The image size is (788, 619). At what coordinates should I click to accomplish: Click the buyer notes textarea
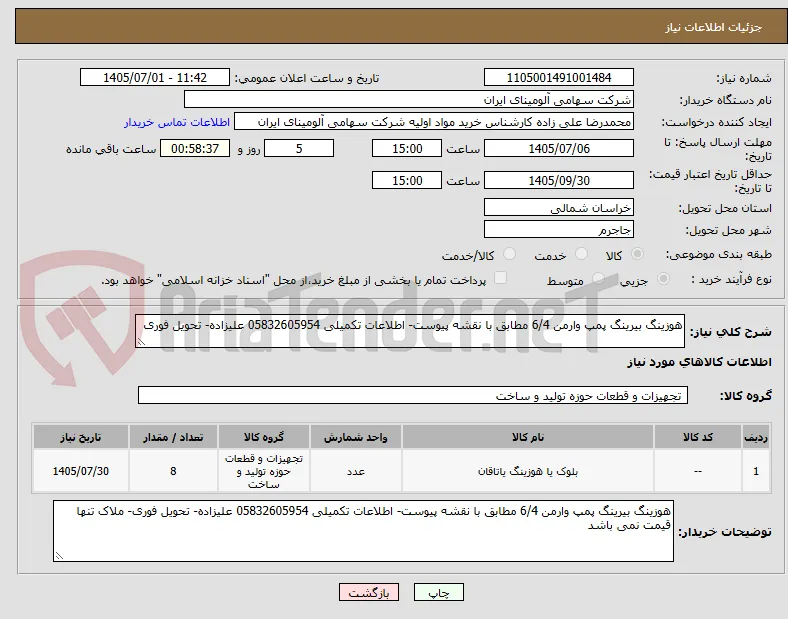(x=363, y=531)
